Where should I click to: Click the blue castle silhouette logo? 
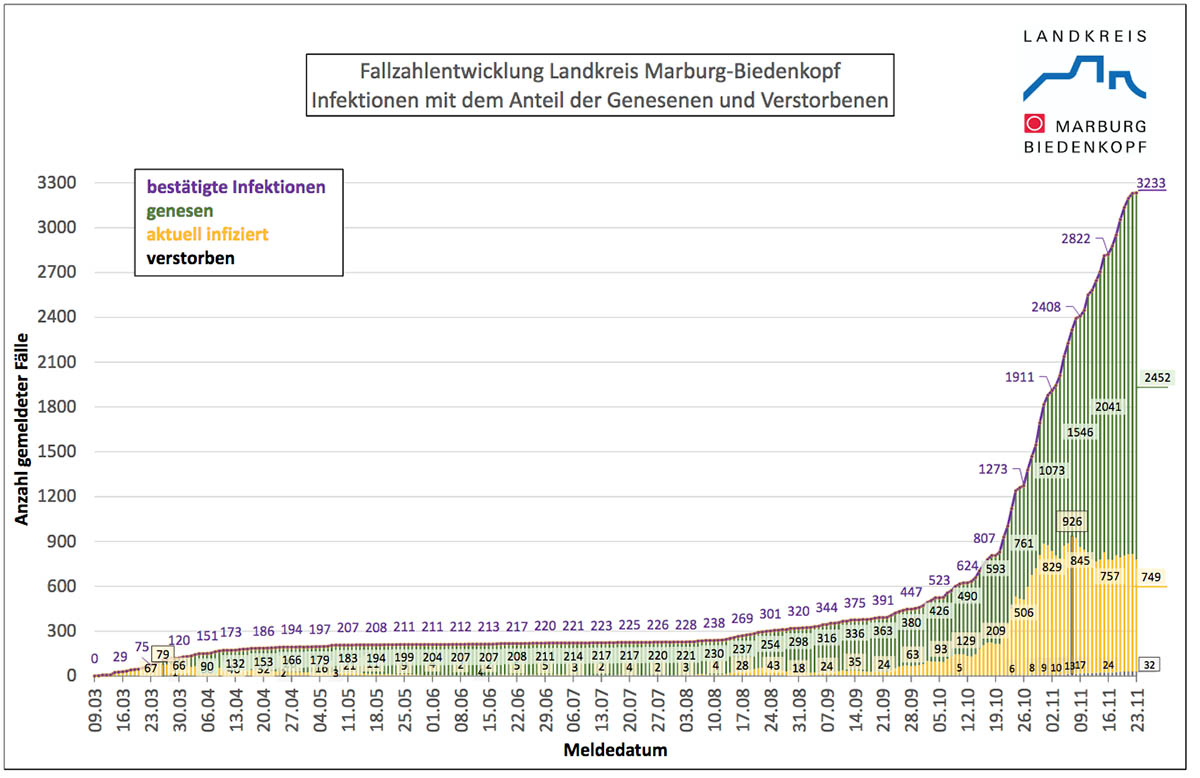(1083, 77)
